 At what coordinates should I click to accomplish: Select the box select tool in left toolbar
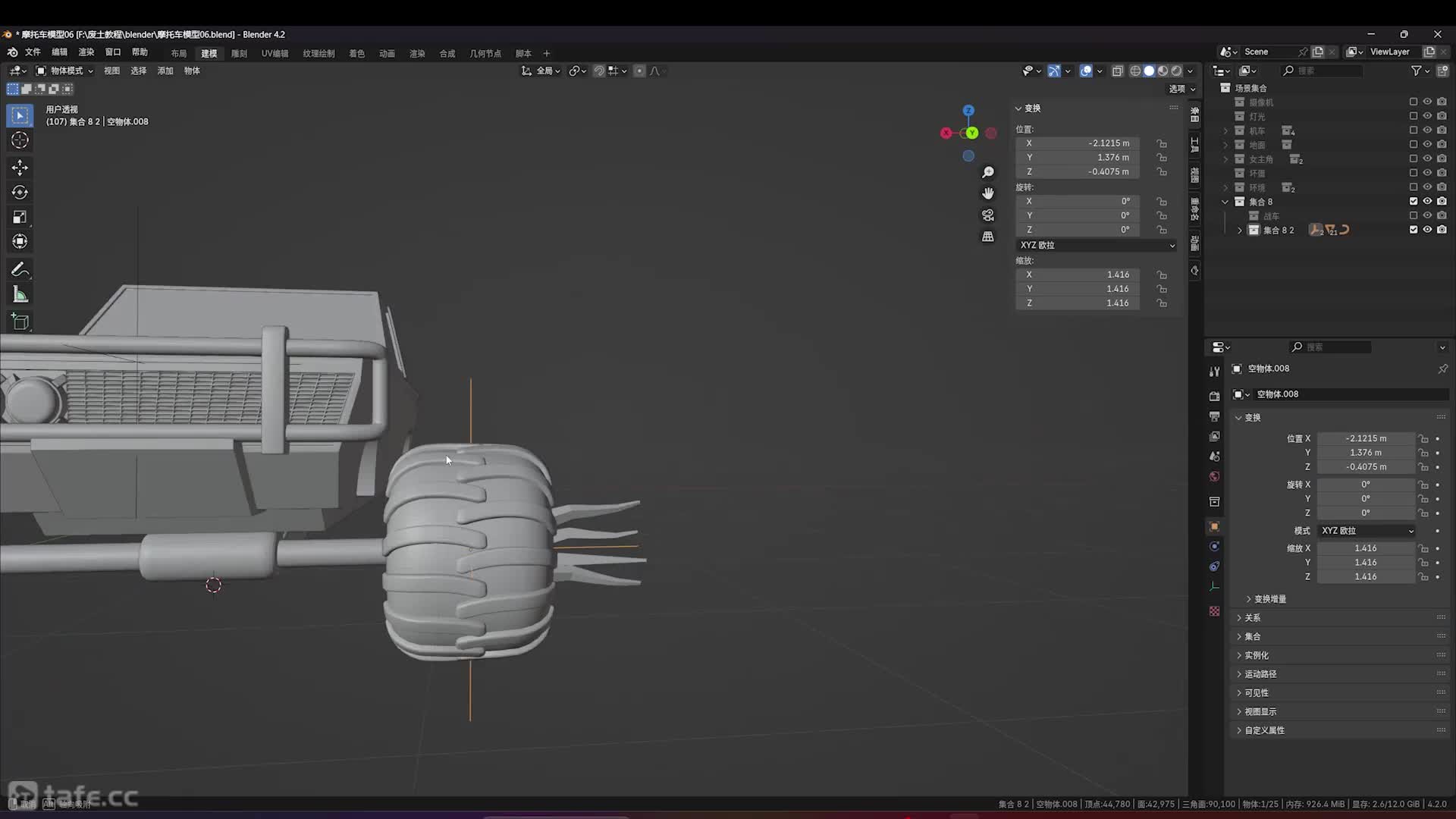(x=20, y=115)
